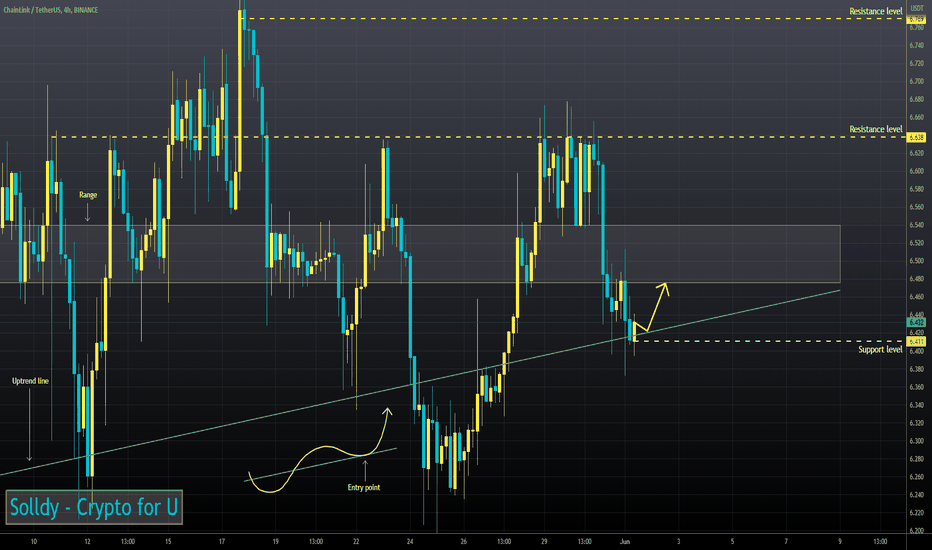Image resolution: width=932 pixels, height=550 pixels.
Task: Click the 9 date label on time axis
Action: [x=840, y=542]
